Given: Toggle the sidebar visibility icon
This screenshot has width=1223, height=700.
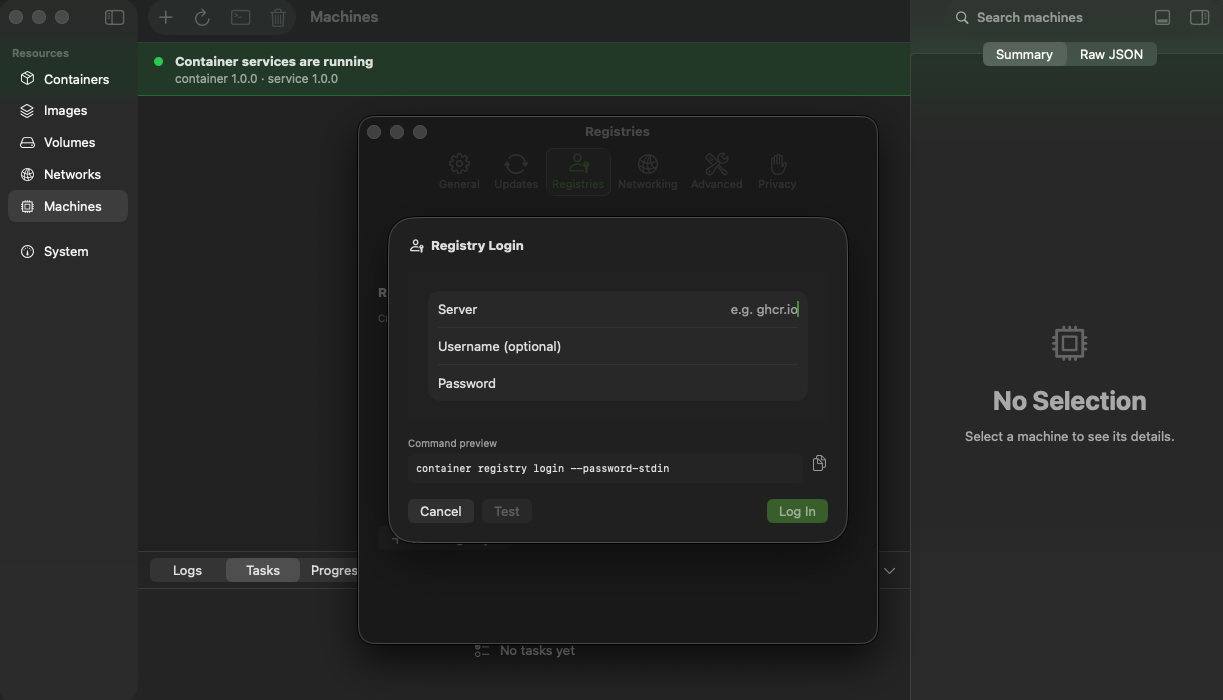Looking at the screenshot, I should [x=115, y=17].
